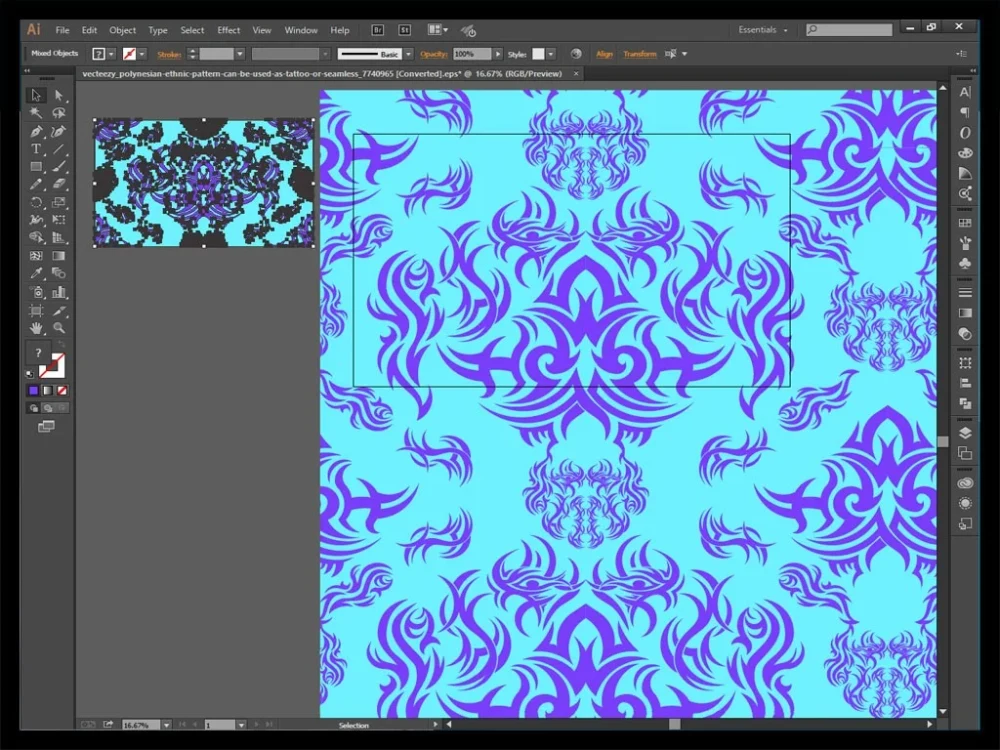Open the Basic brush definition dropdown
The image size is (1000, 750).
[x=408, y=54]
